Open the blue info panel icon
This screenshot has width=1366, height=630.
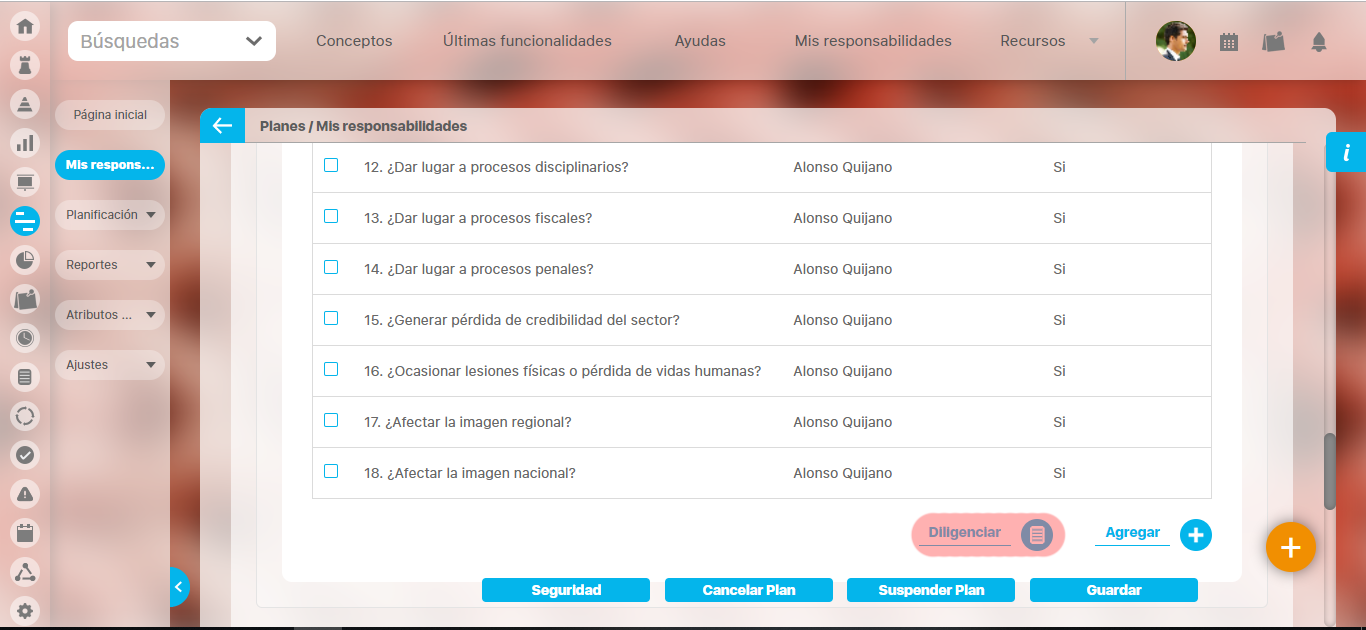coord(1346,152)
